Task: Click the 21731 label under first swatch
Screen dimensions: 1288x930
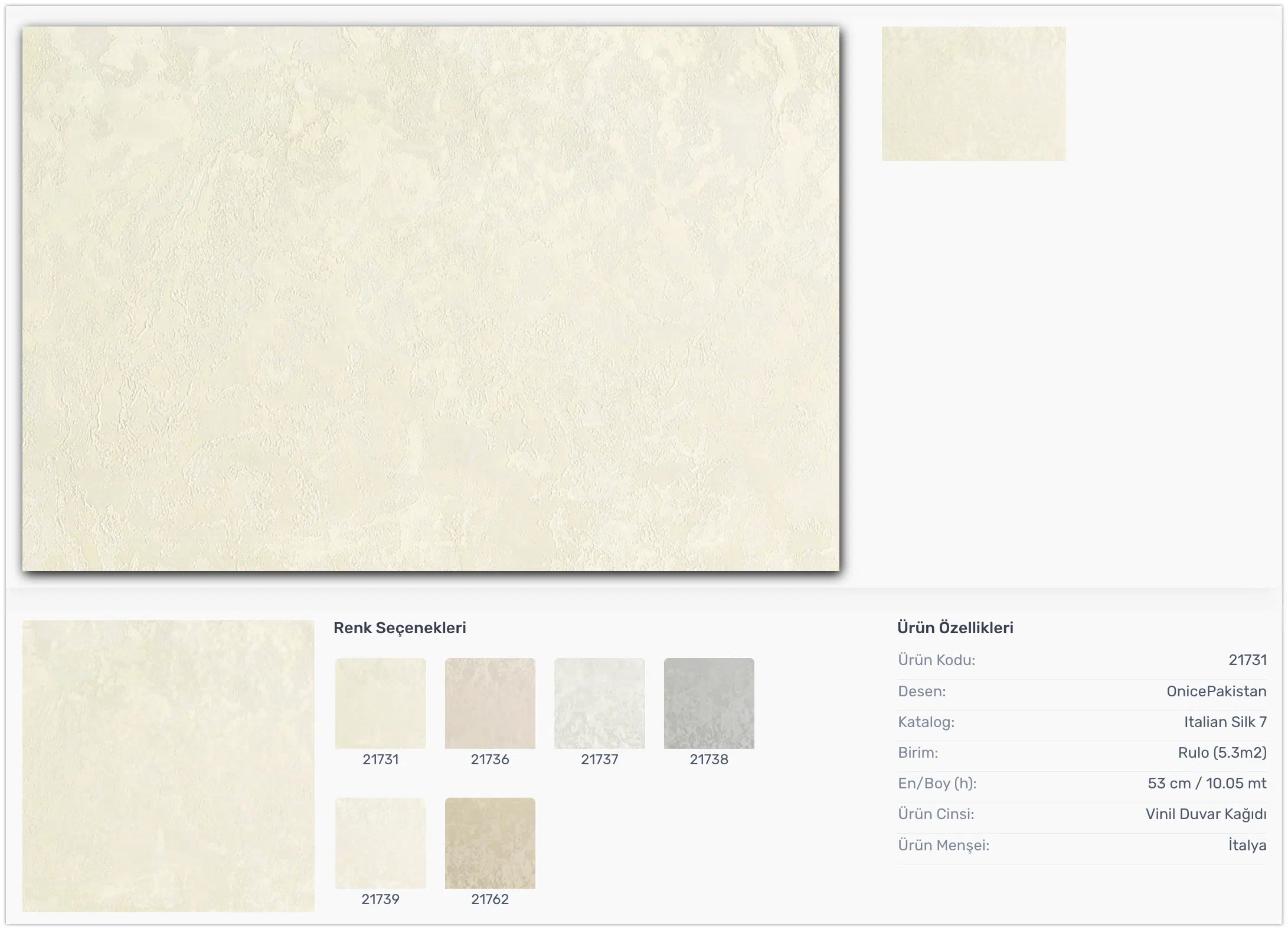Action: pyautogui.click(x=381, y=759)
